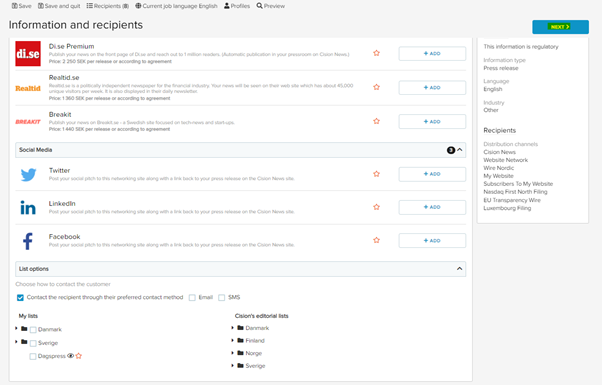
Task: Click the green NEXT button
Action: (x=560, y=27)
